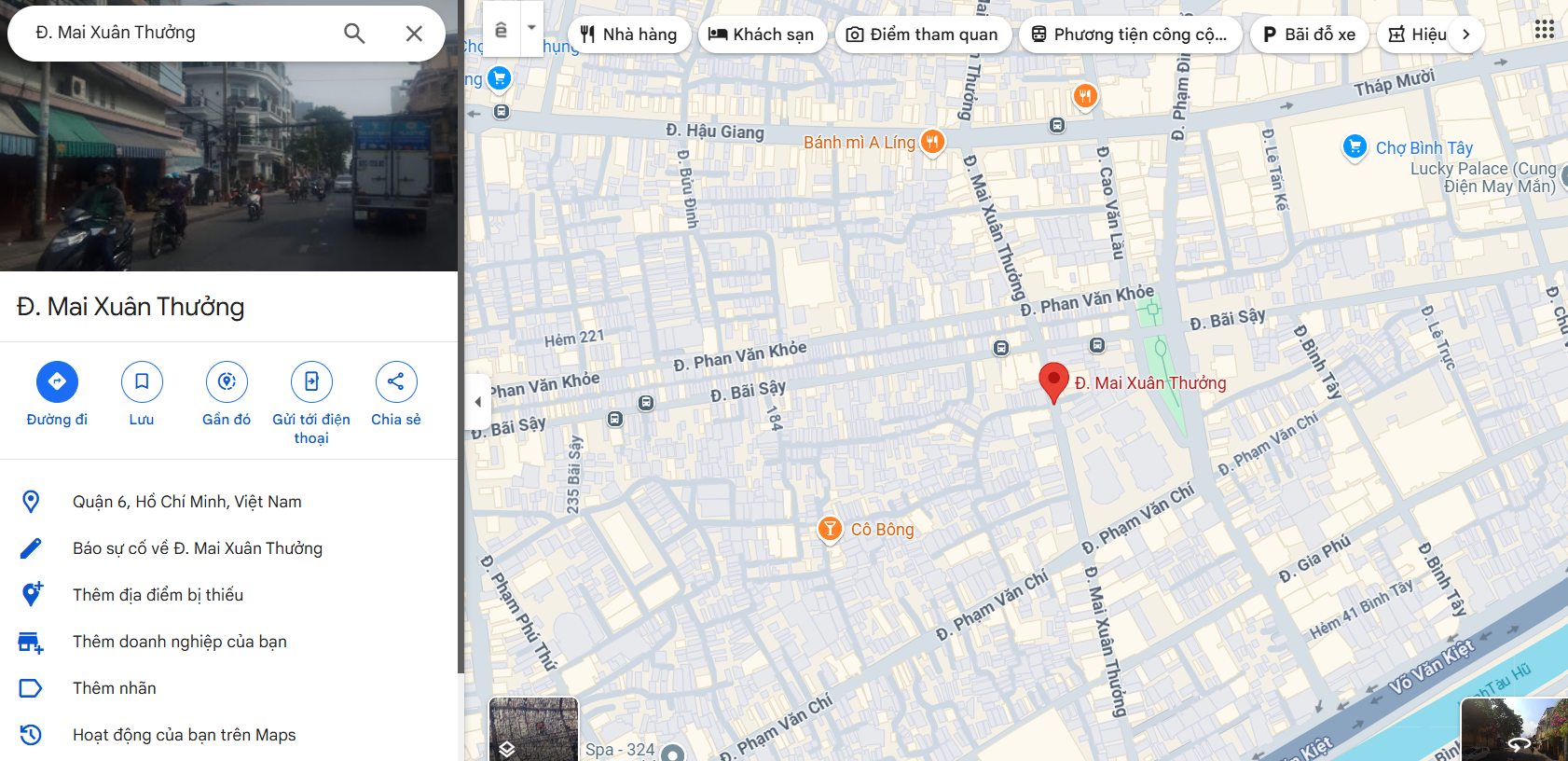Screen dimensions: 1568x761
Task: Click shopping cart marker at top left of map
Action: 500,79
